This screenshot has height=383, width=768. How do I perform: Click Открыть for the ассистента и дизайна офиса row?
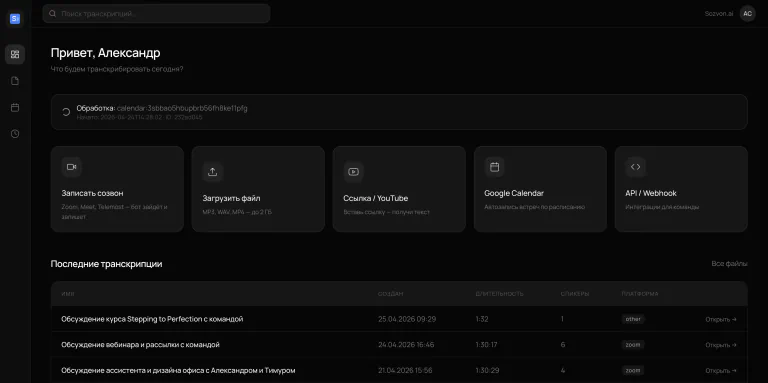(x=721, y=371)
